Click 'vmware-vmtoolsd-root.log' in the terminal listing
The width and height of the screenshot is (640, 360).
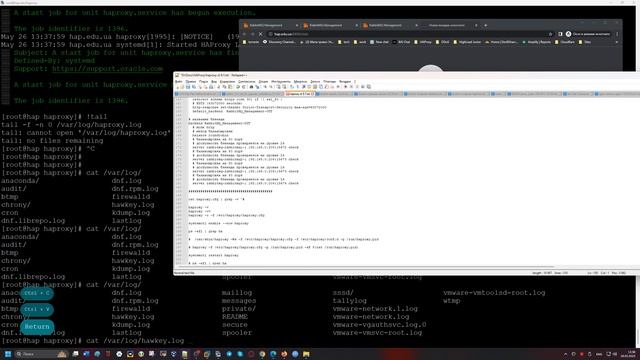click(x=494, y=293)
